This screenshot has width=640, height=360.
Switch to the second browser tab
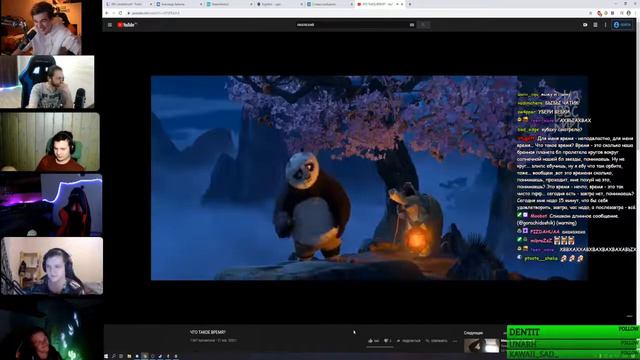pyautogui.click(x=179, y=4)
